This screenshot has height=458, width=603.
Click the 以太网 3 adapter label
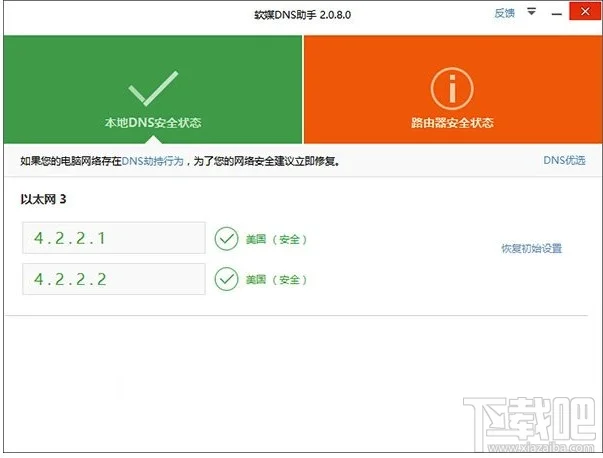coord(43,199)
